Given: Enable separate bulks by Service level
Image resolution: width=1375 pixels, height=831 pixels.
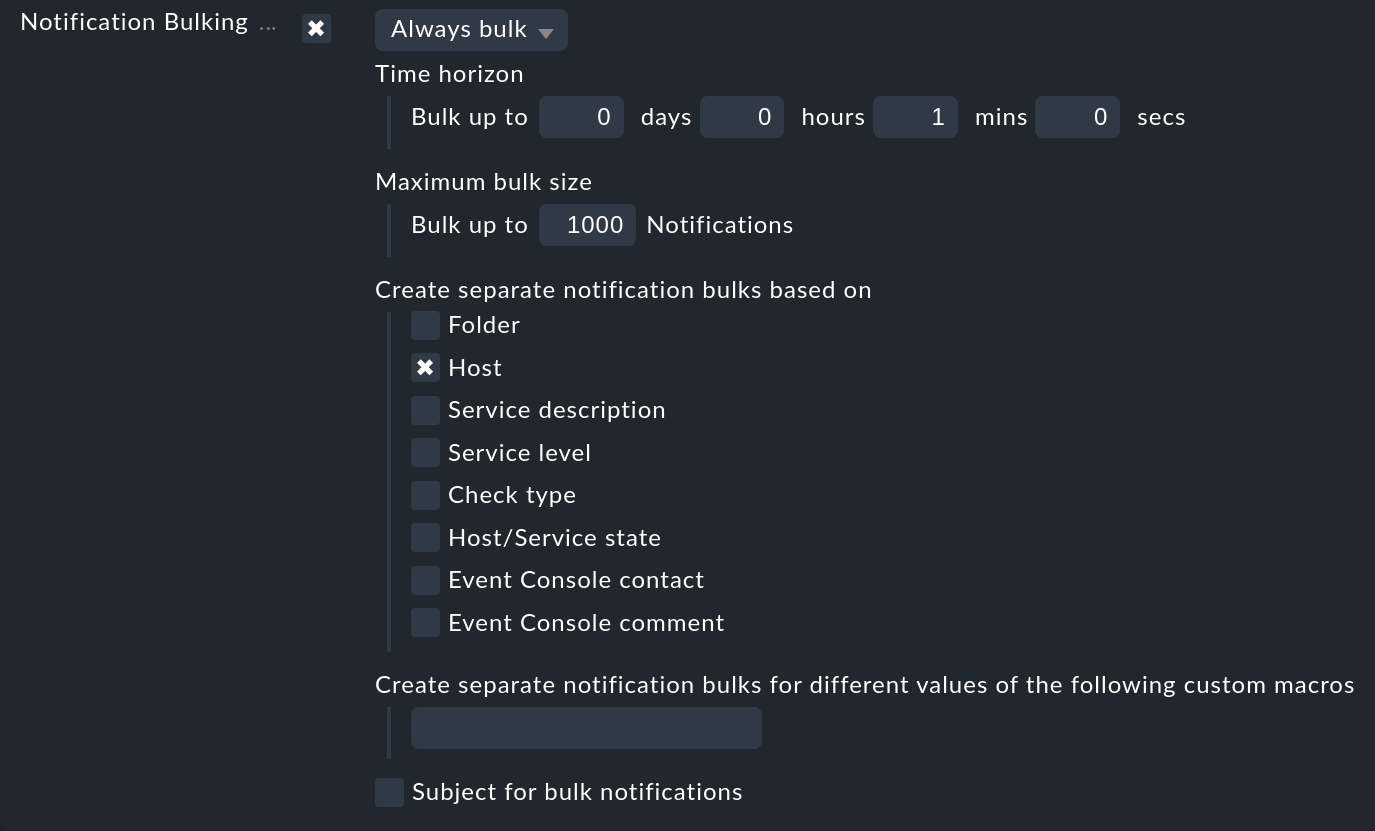Looking at the screenshot, I should 425,452.
